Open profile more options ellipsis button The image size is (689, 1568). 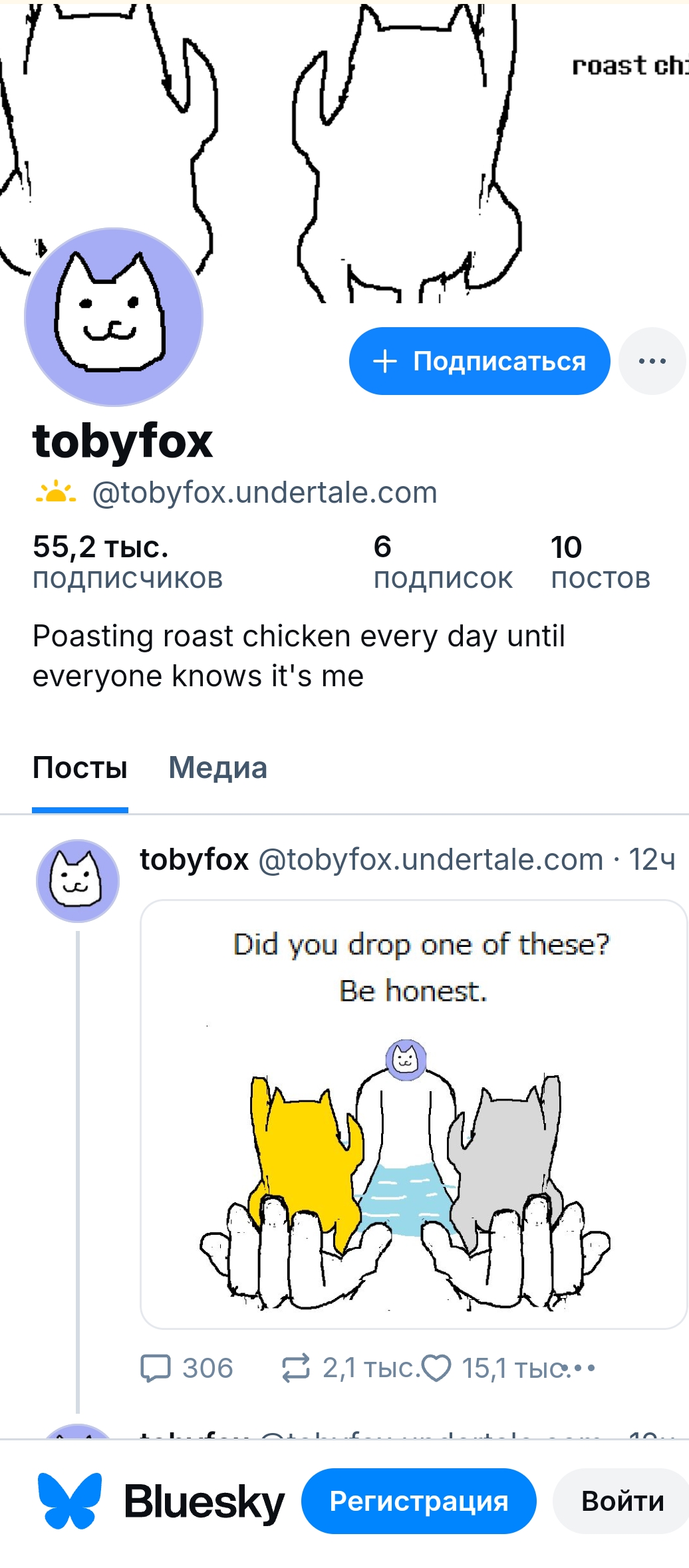click(652, 361)
